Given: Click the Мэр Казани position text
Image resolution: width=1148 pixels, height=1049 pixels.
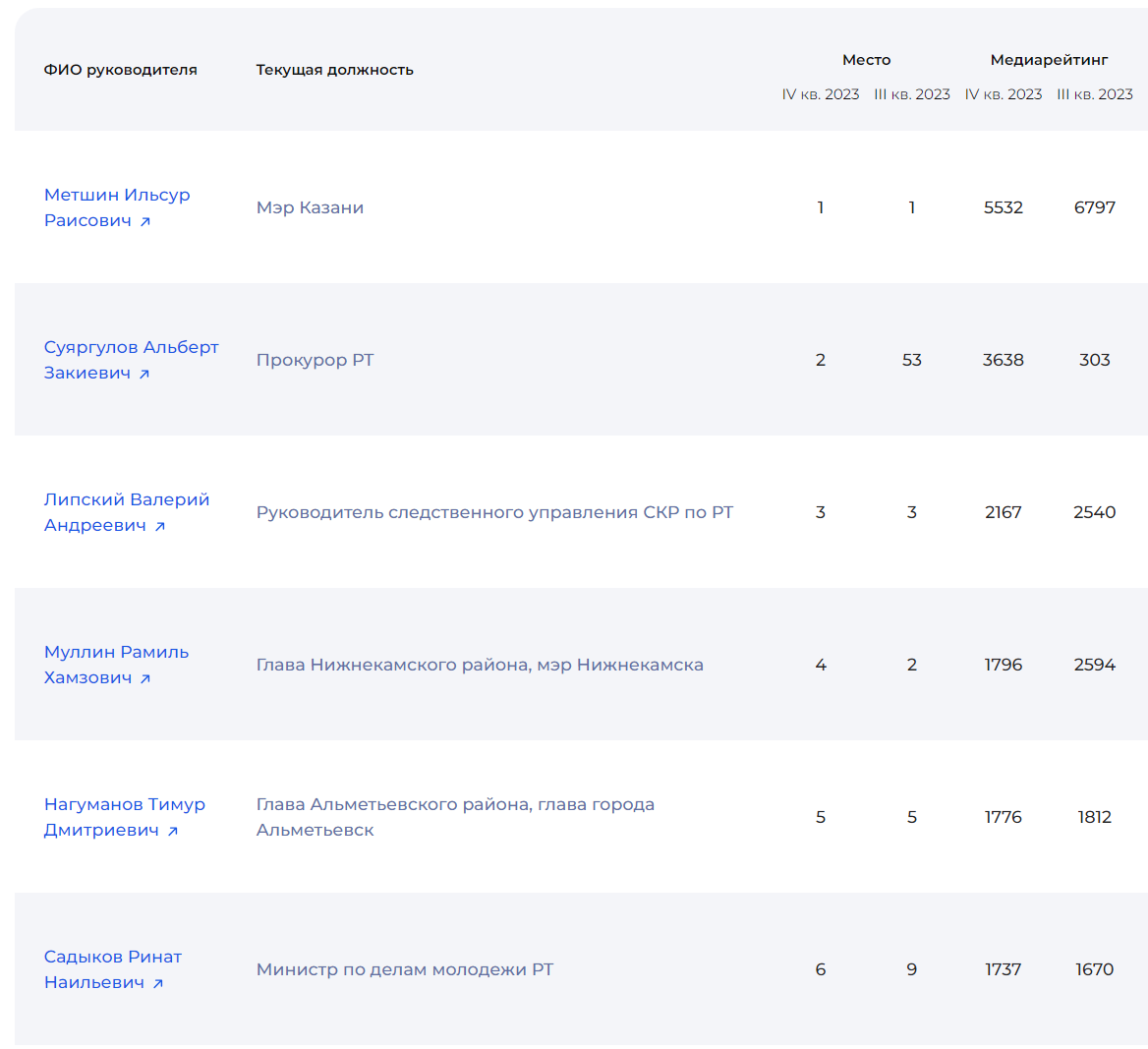Looking at the screenshot, I should 310,207.
